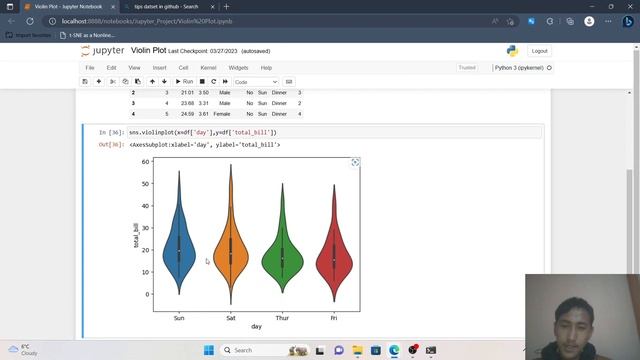This screenshot has height=360, width=640.
Task: Open the Import favorites bookmark
Action: point(29,35)
